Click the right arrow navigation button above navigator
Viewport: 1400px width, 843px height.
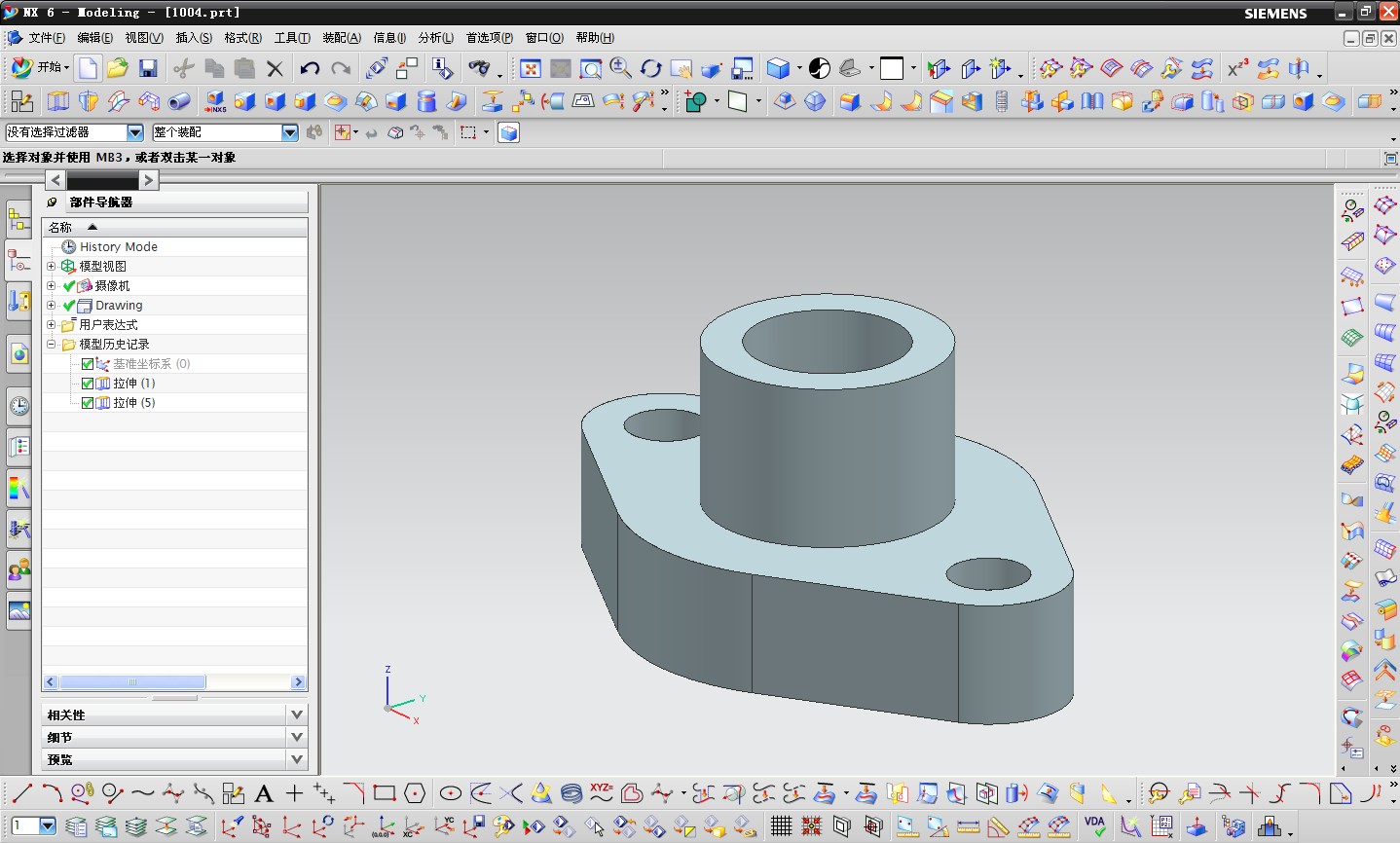148,180
